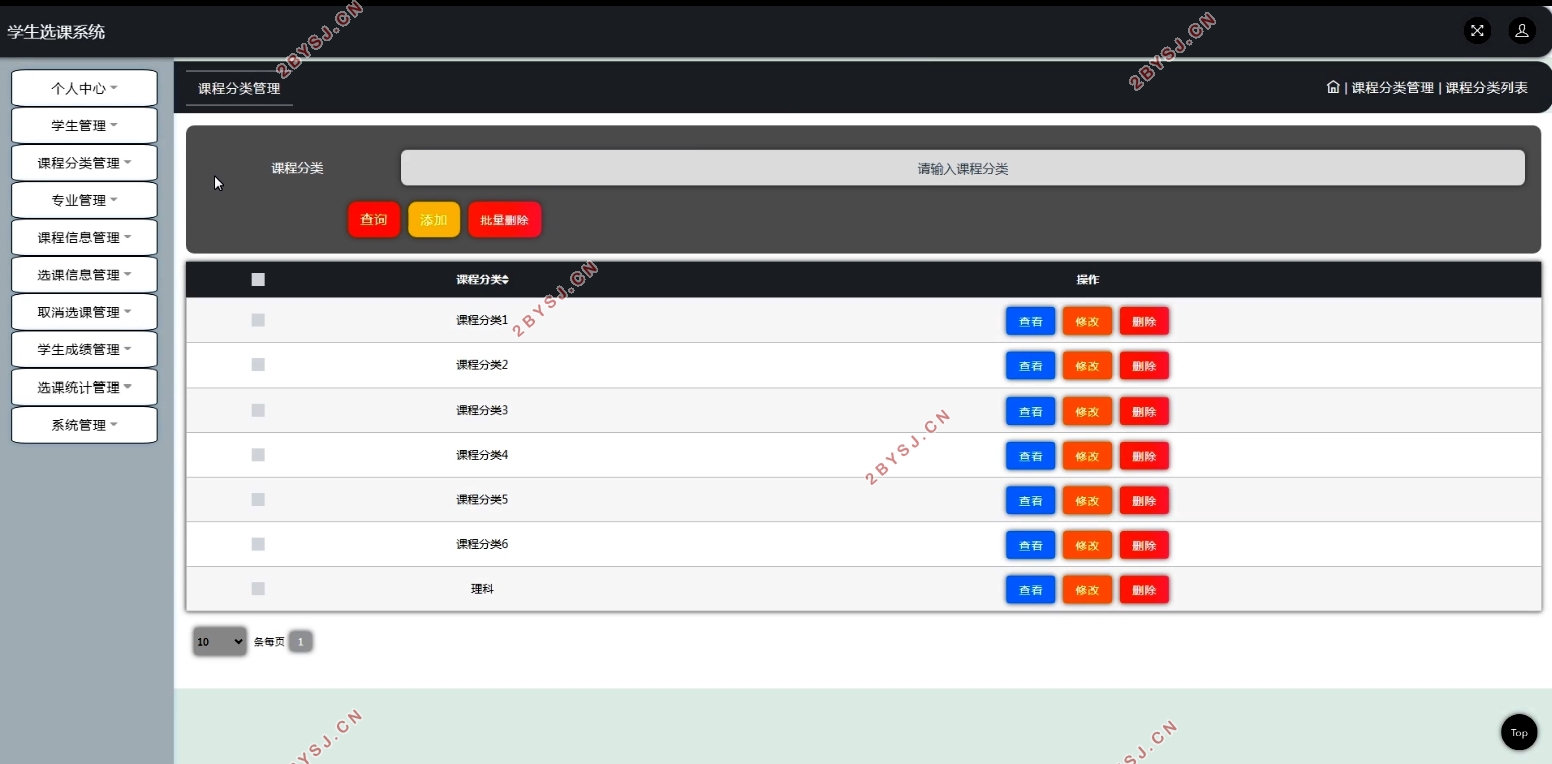
Task: Edit 课程分类6 with 修改 button
Action: coord(1087,545)
